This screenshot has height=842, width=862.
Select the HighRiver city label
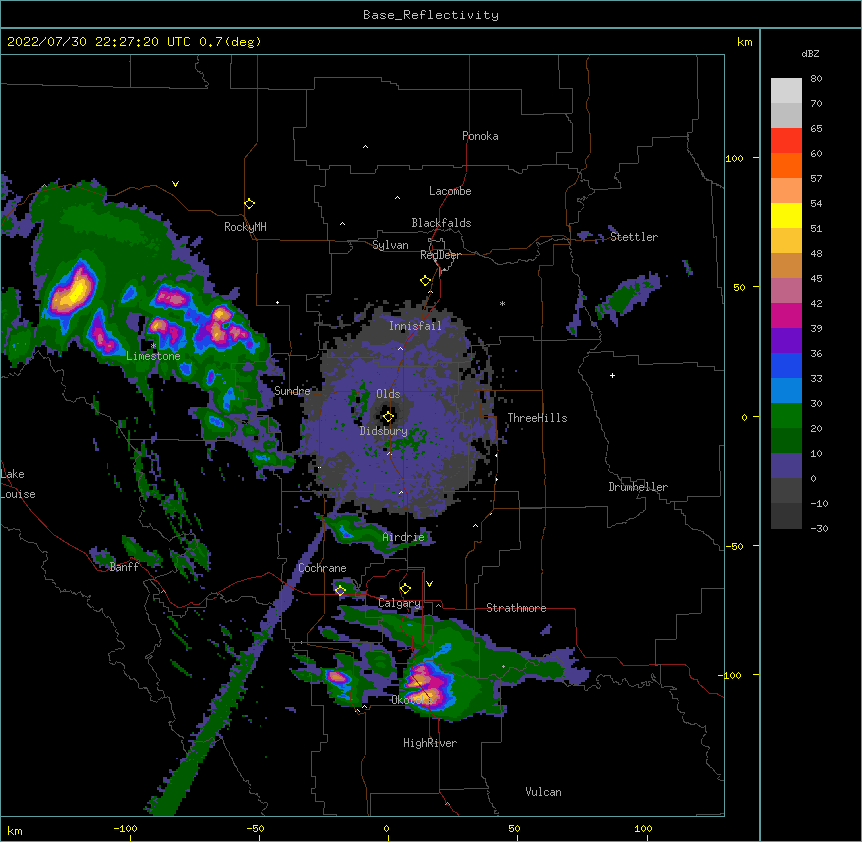[x=430, y=743]
